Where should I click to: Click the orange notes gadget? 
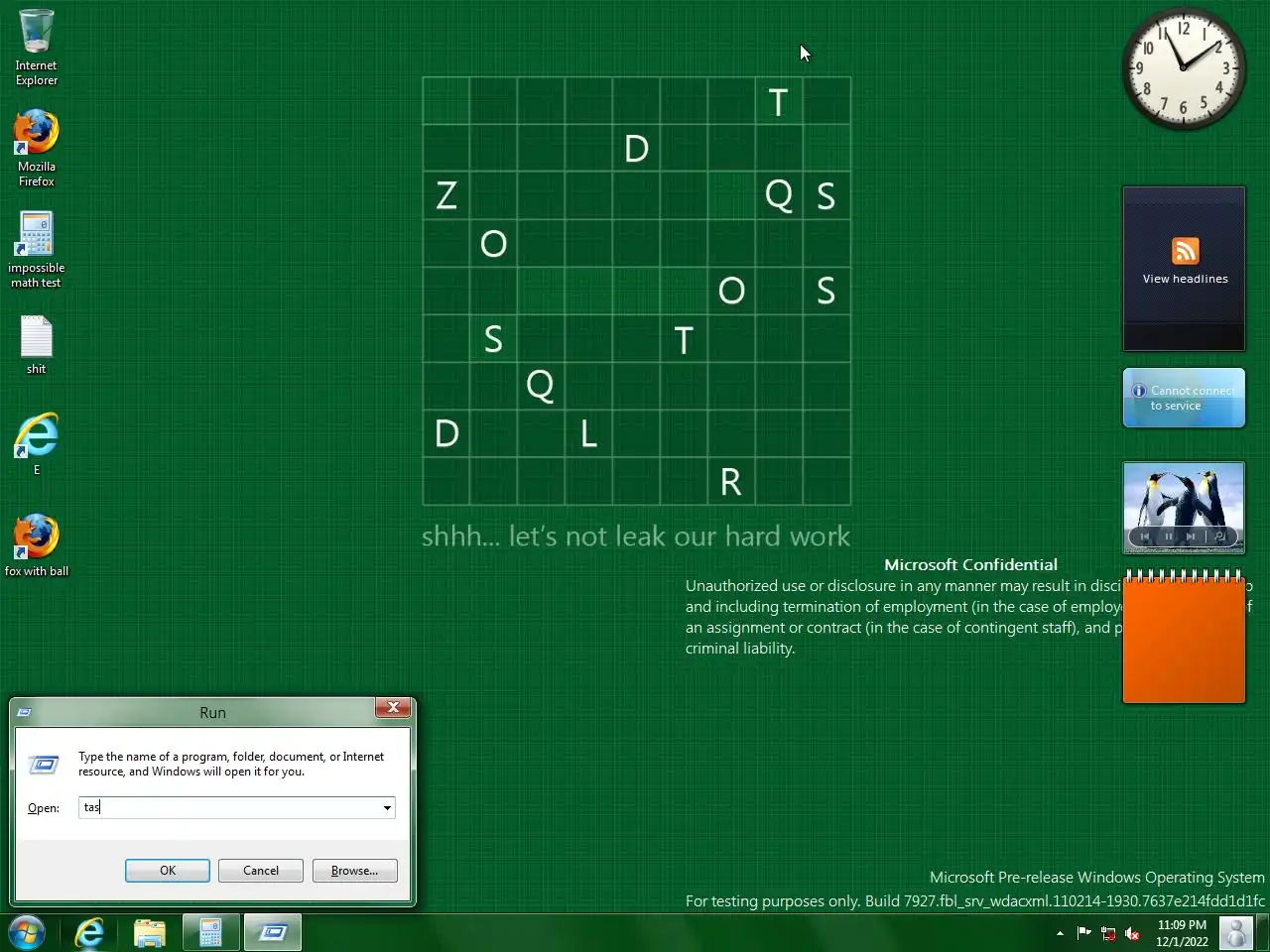pyautogui.click(x=1184, y=638)
